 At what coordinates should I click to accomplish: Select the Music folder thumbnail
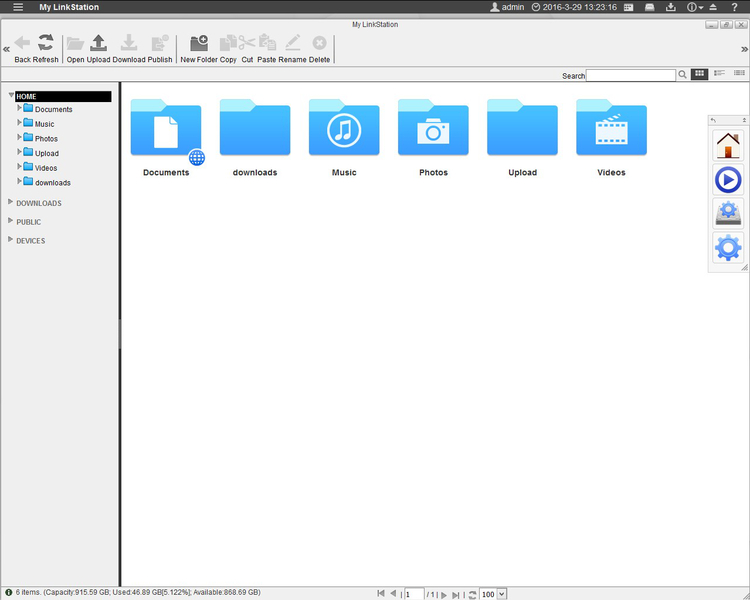coord(344,129)
